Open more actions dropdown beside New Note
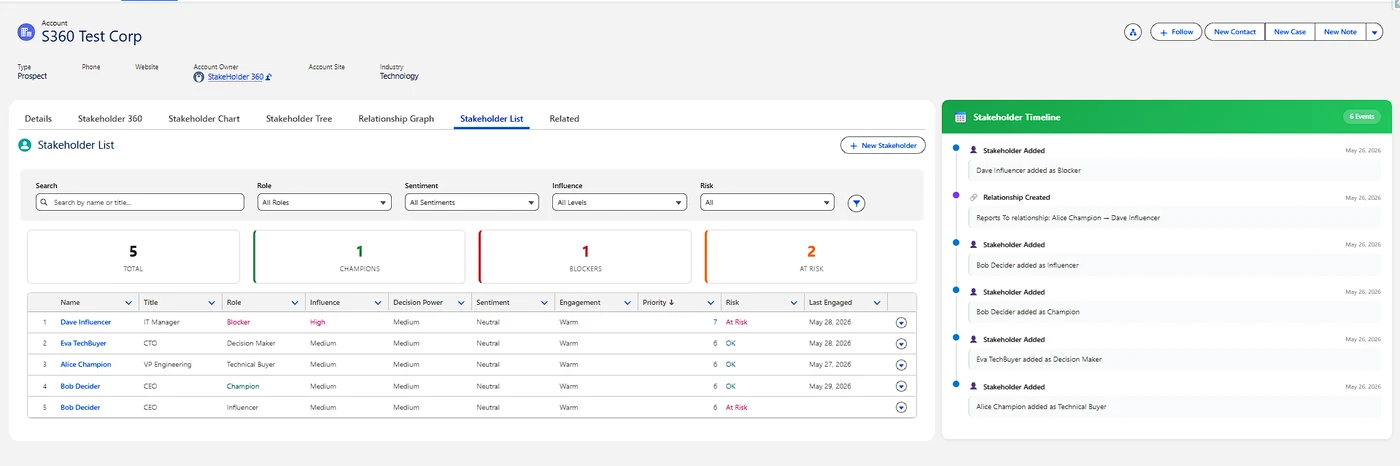Screen dimensions: 1400x466 pyautogui.click(x=1374, y=32)
